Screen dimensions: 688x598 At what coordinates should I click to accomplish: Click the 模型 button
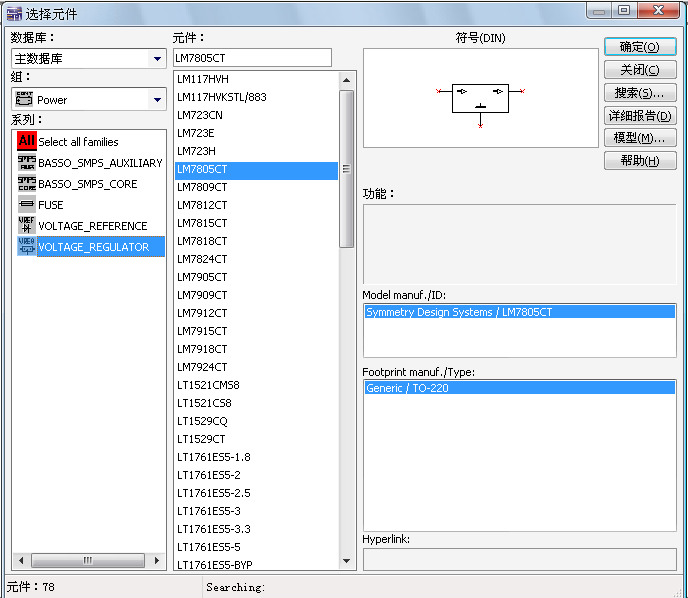point(640,138)
